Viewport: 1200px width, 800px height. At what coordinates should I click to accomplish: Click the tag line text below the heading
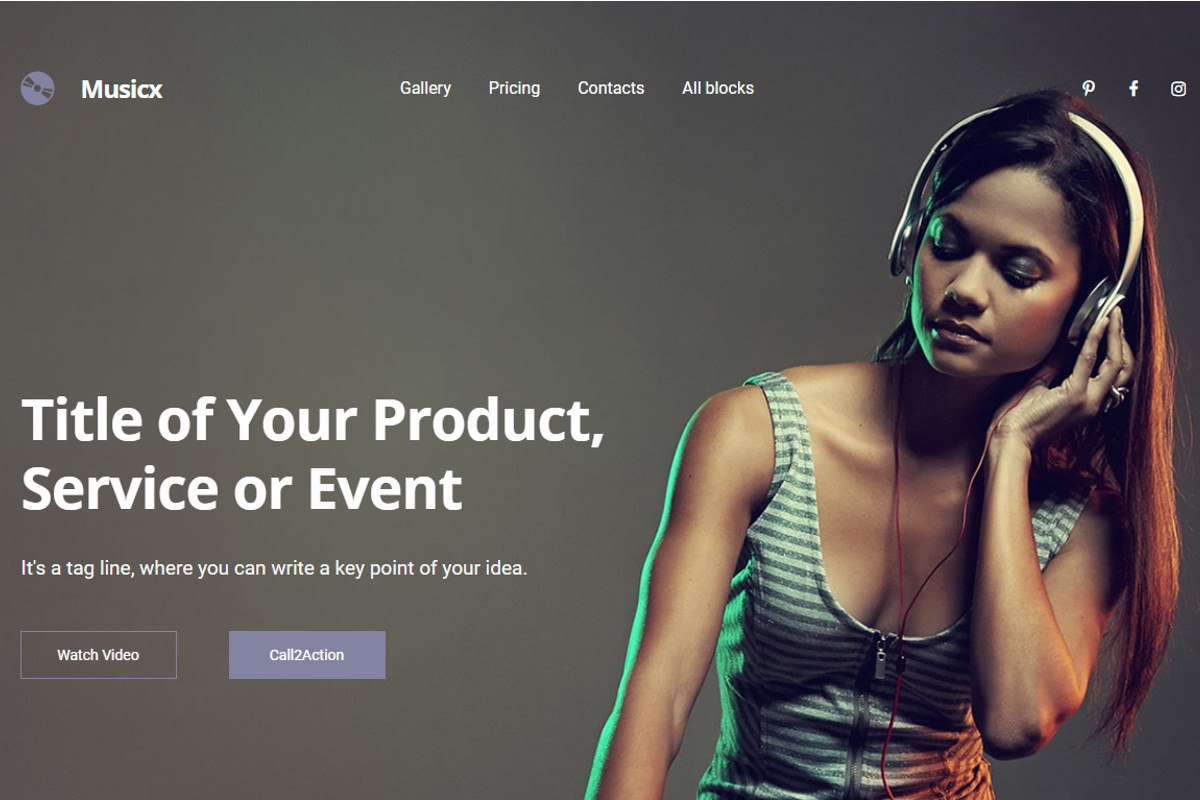pyautogui.click(x=274, y=568)
